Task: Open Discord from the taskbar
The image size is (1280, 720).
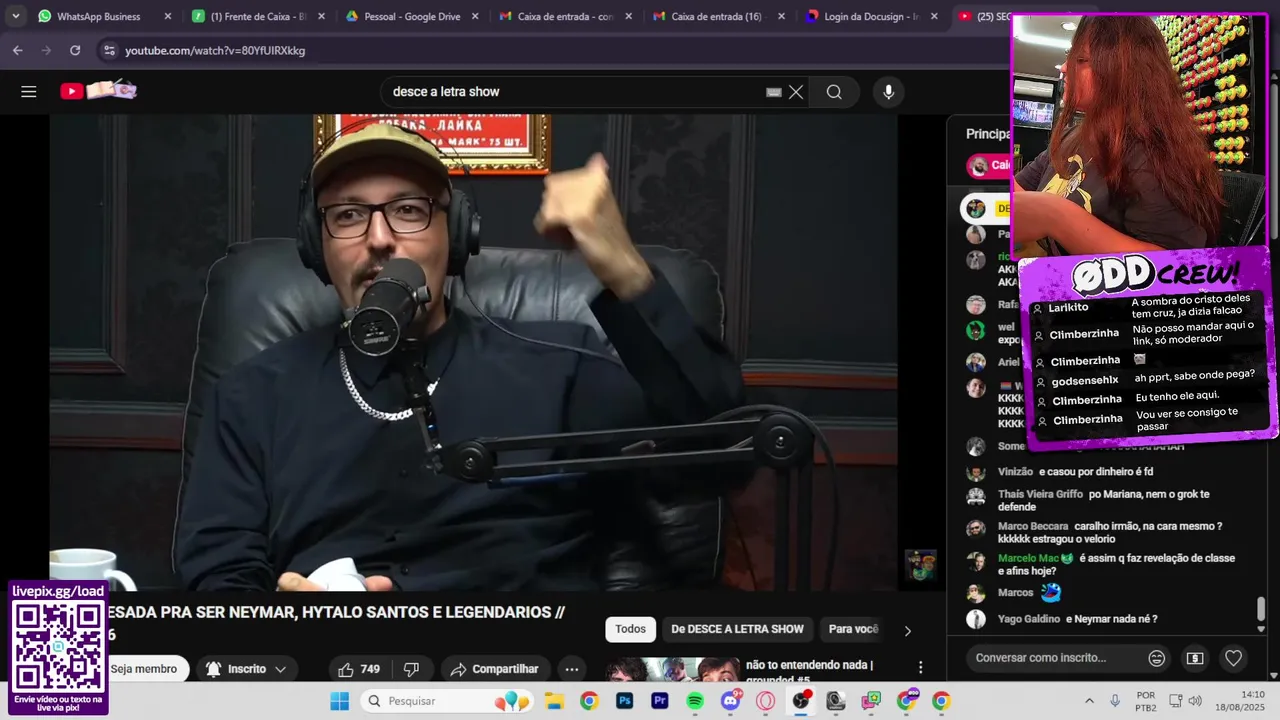Action: (x=731, y=701)
